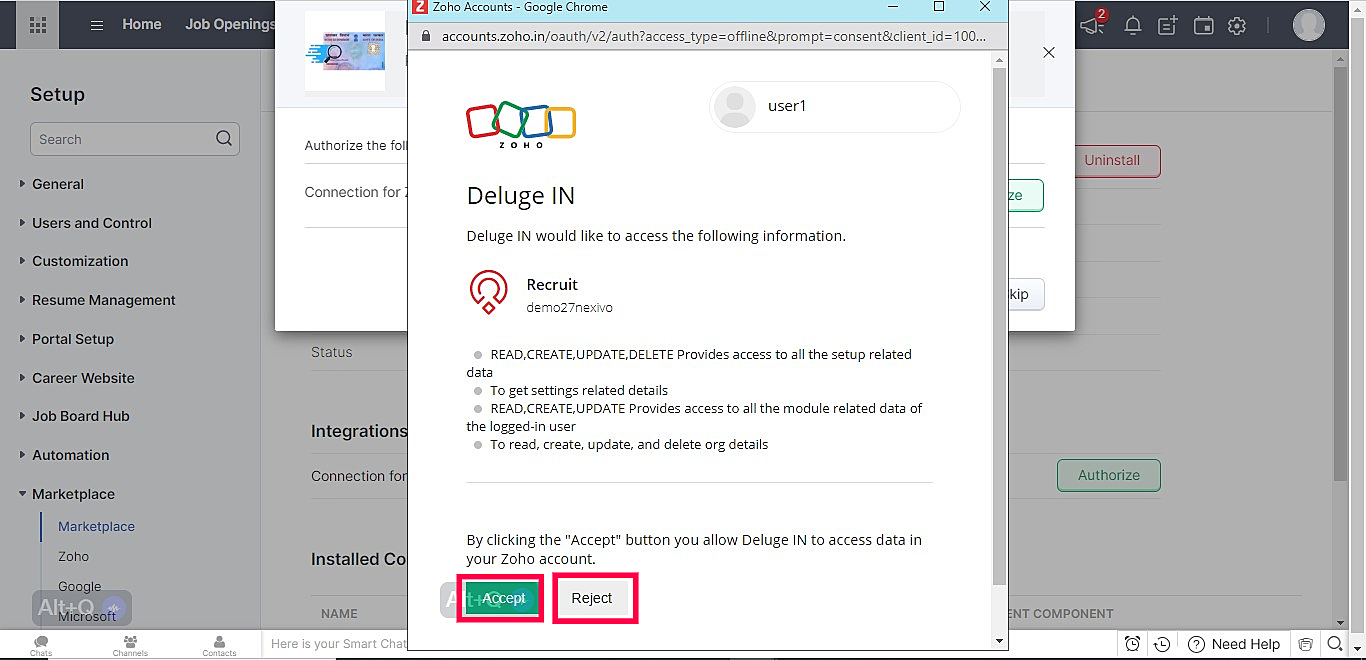Click the "demo27nexivo" organization text

pyautogui.click(x=570, y=308)
